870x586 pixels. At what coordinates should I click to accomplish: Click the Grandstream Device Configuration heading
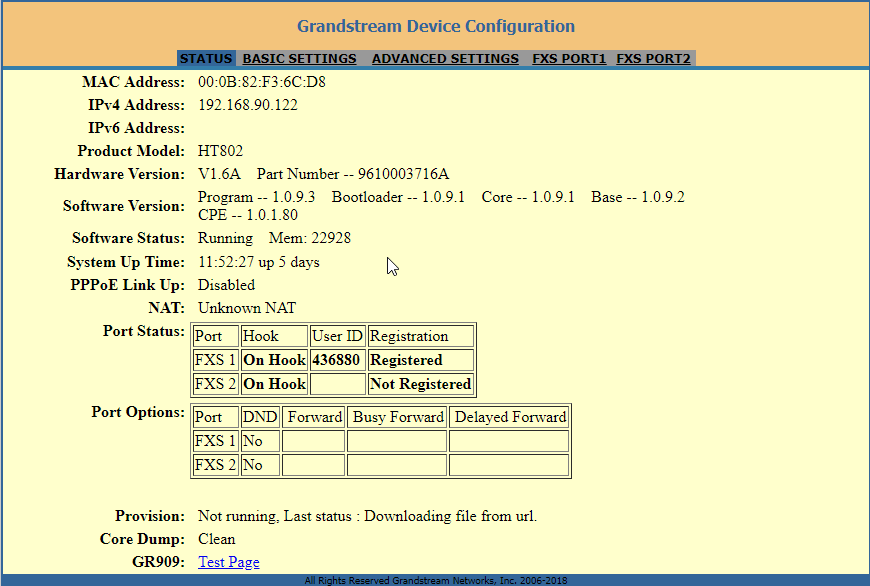(x=436, y=26)
